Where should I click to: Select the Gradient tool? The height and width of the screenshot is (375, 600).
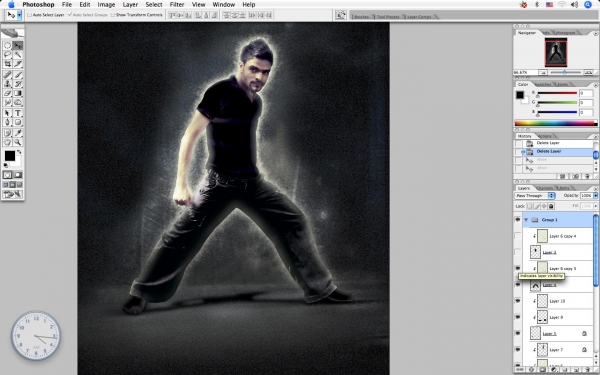[18, 93]
